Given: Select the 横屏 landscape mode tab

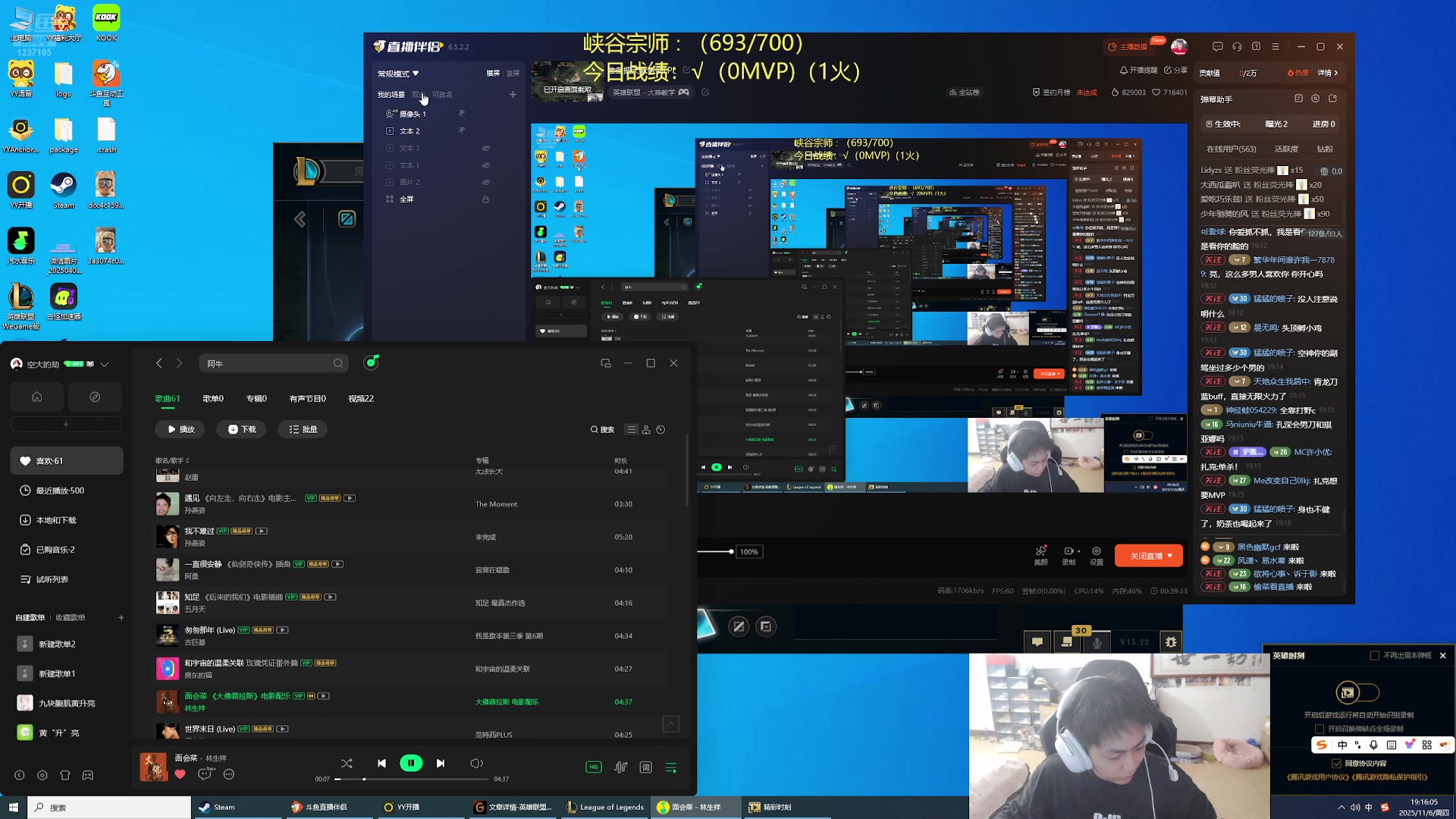Looking at the screenshot, I should click(494, 73).
